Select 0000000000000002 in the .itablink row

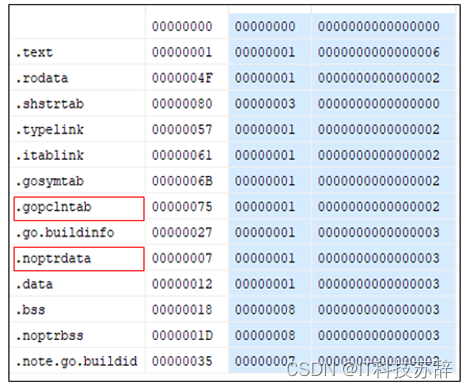point(379,155)
